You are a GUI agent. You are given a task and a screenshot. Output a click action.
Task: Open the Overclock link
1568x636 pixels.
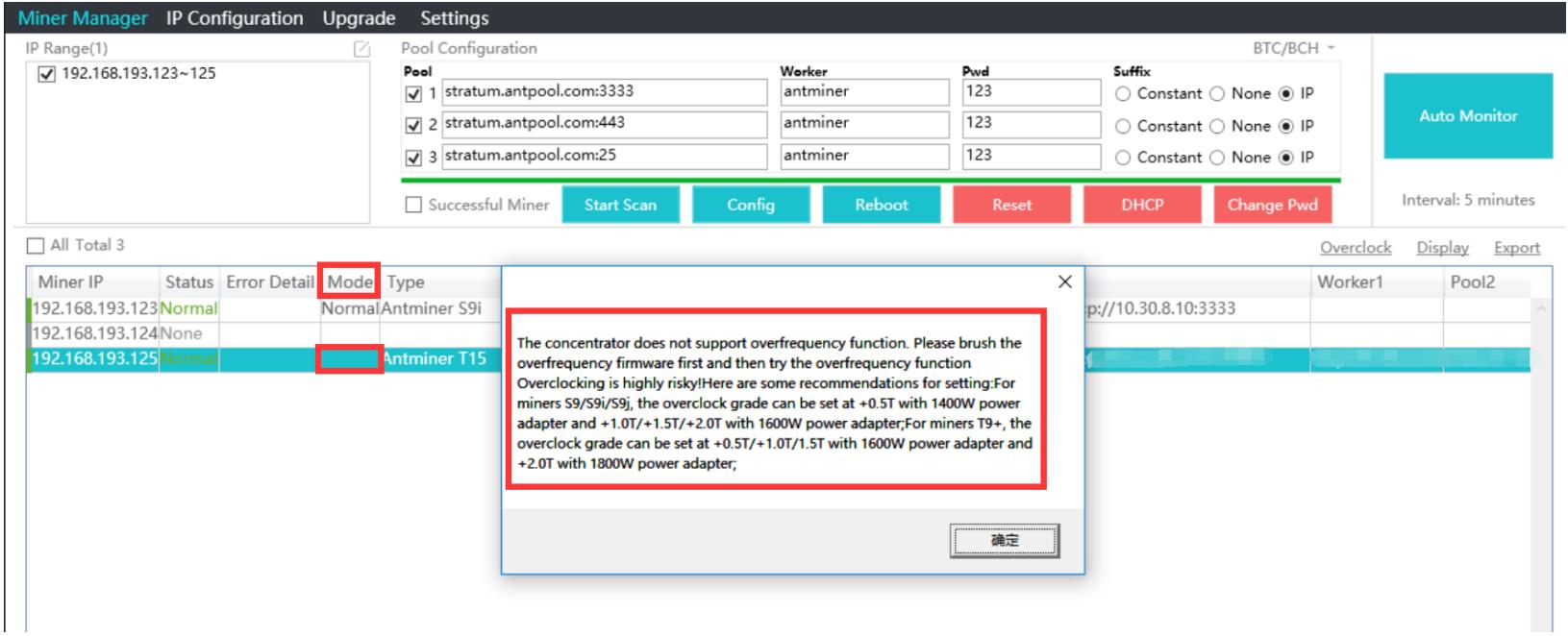click(1356, 248)
